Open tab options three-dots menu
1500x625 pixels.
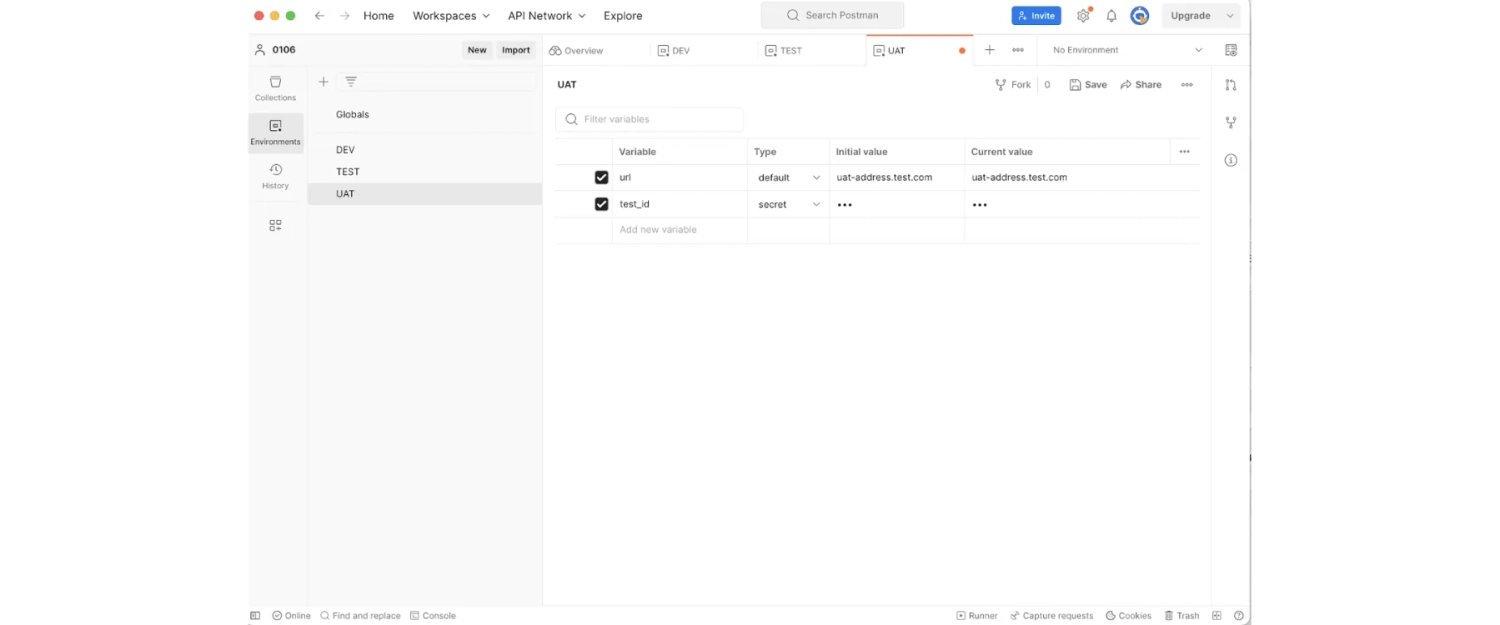click(1017, 50)
